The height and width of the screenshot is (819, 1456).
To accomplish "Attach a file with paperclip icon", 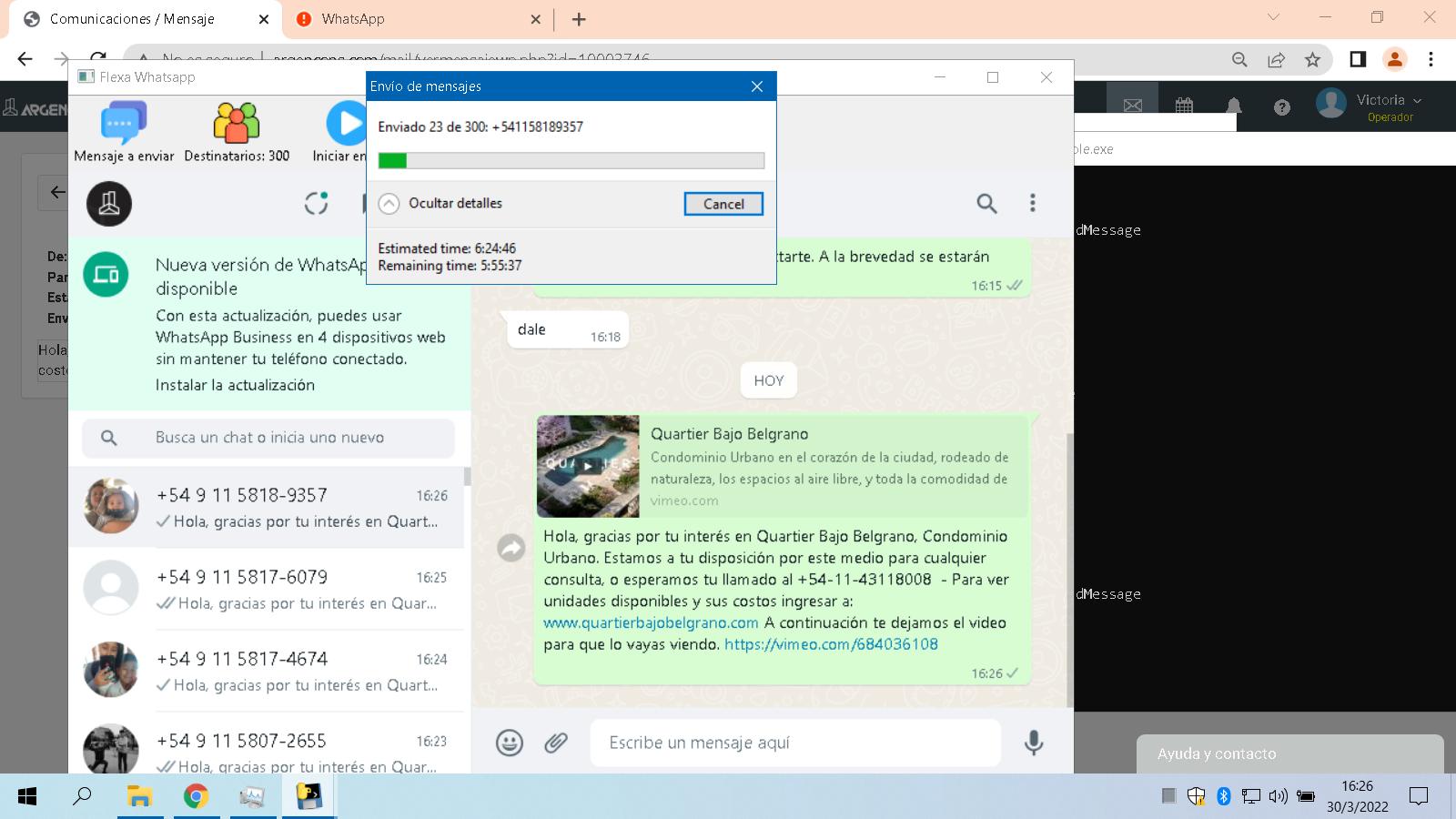I will click(x=556, y=743).
